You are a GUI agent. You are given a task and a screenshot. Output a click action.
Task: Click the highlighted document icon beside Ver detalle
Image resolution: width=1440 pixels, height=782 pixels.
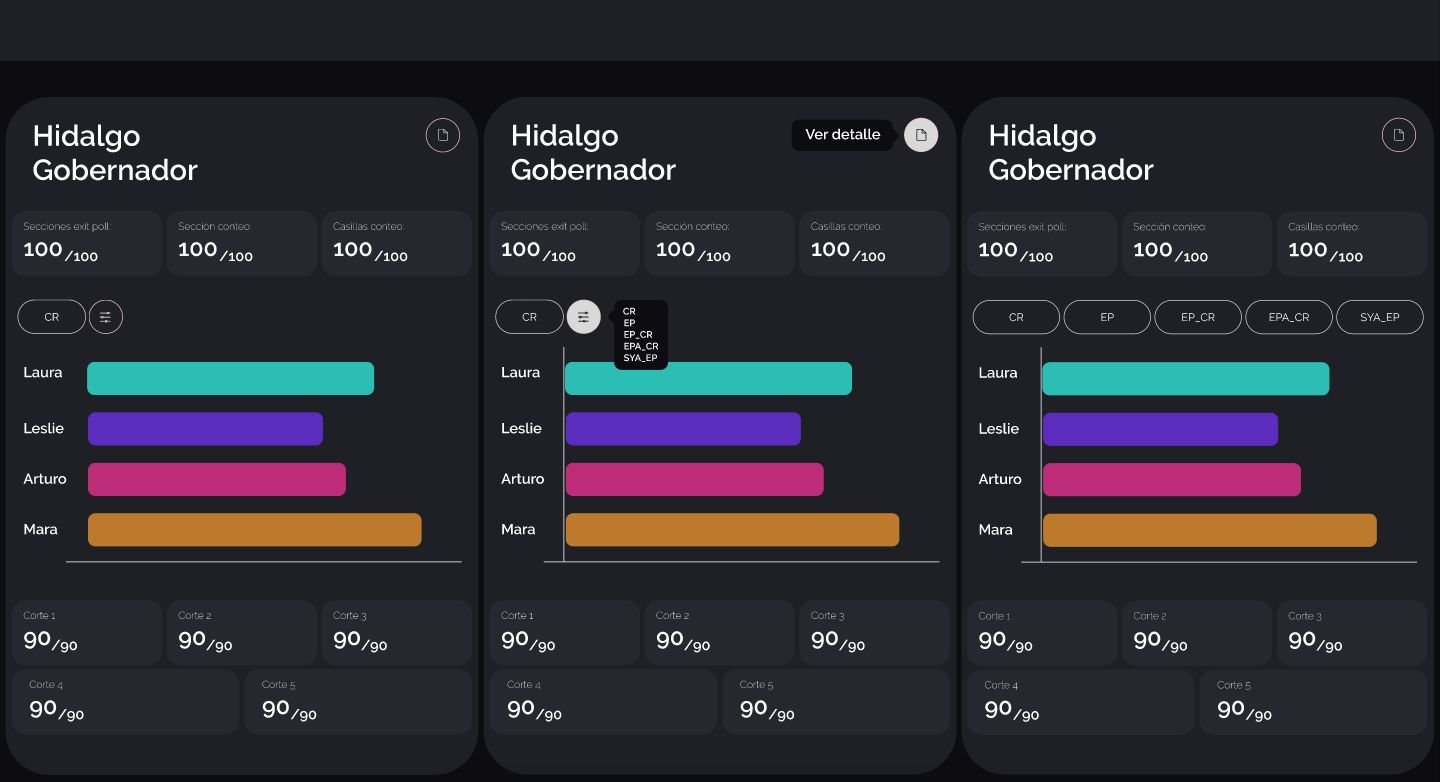921,135
